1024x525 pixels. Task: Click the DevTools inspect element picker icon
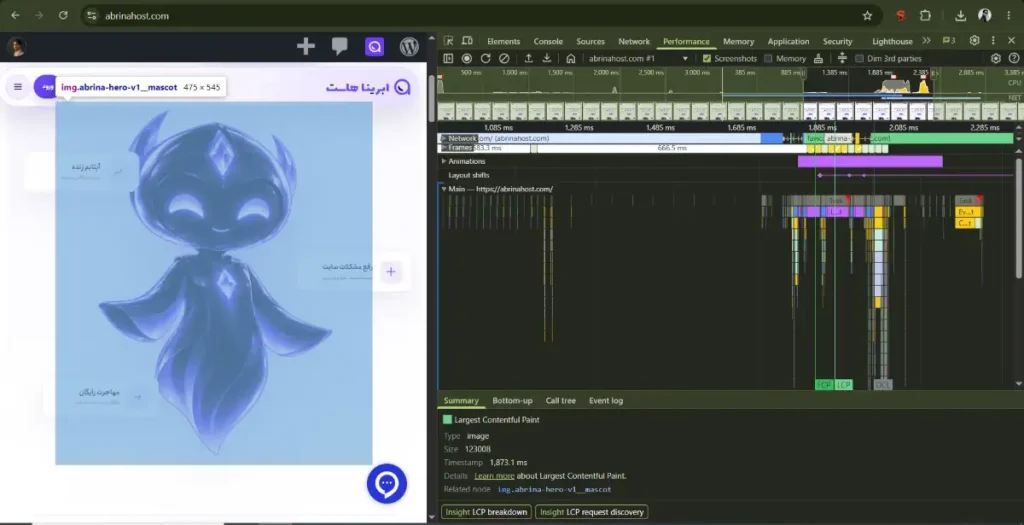[x=449, y=40]
